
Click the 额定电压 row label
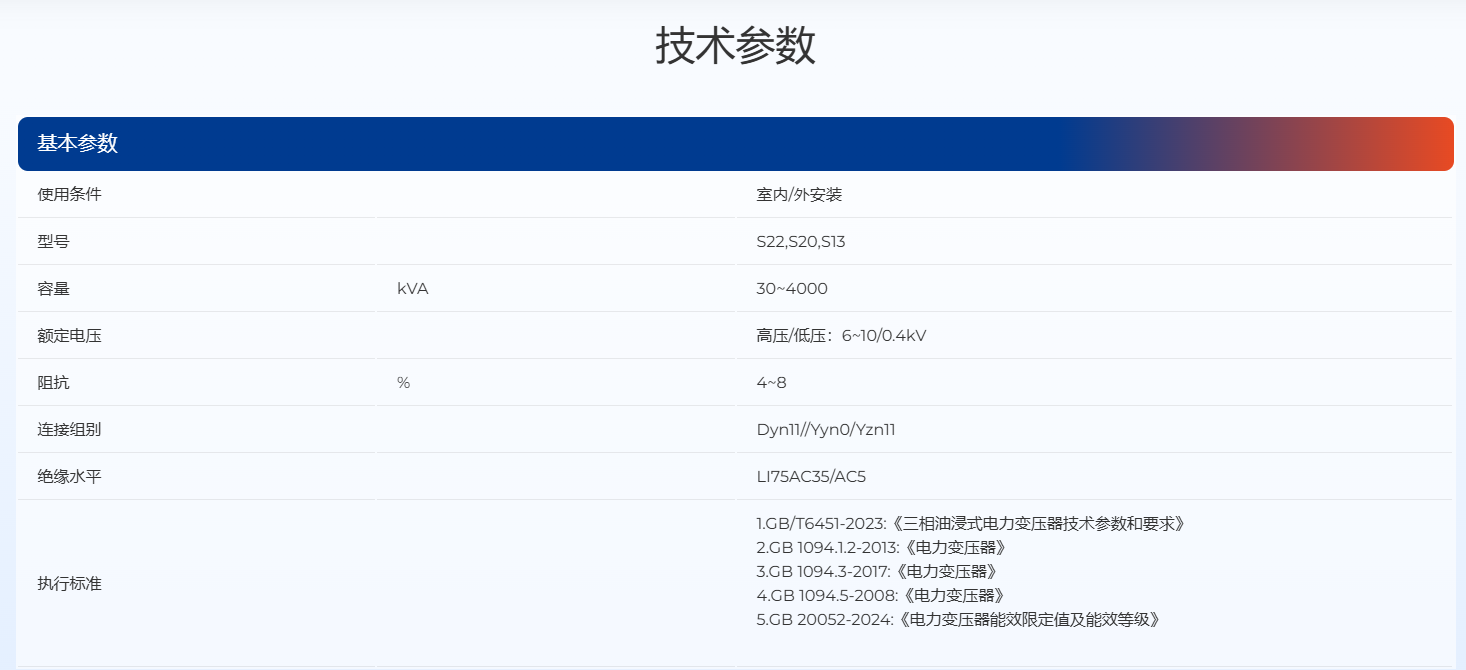[69, 336]
